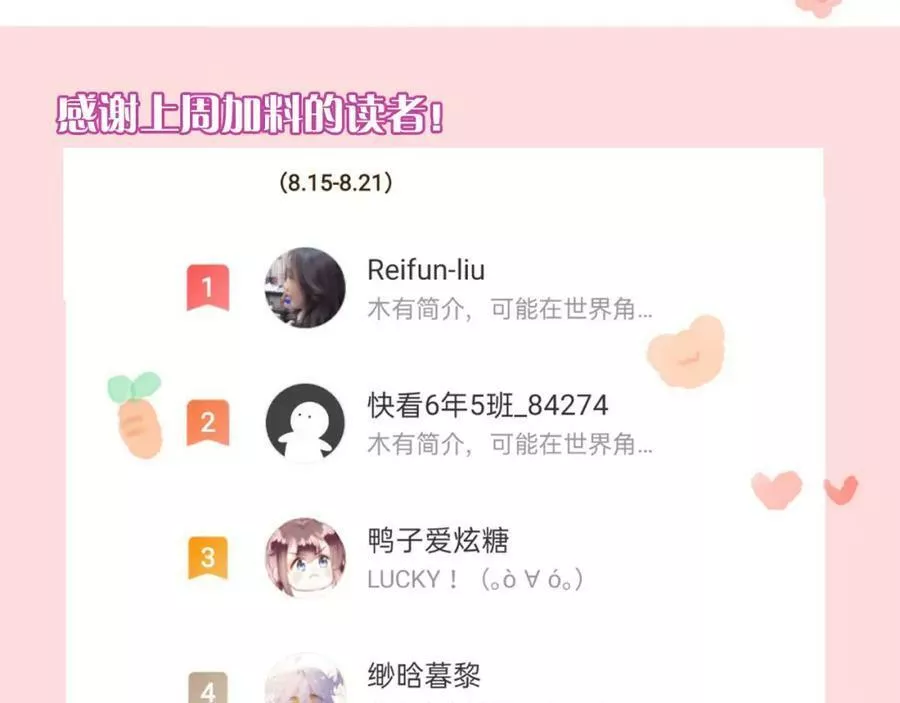Click the 感谢上周加料的读者 heading
Screen dimensions: 900x703
point(250,114)
